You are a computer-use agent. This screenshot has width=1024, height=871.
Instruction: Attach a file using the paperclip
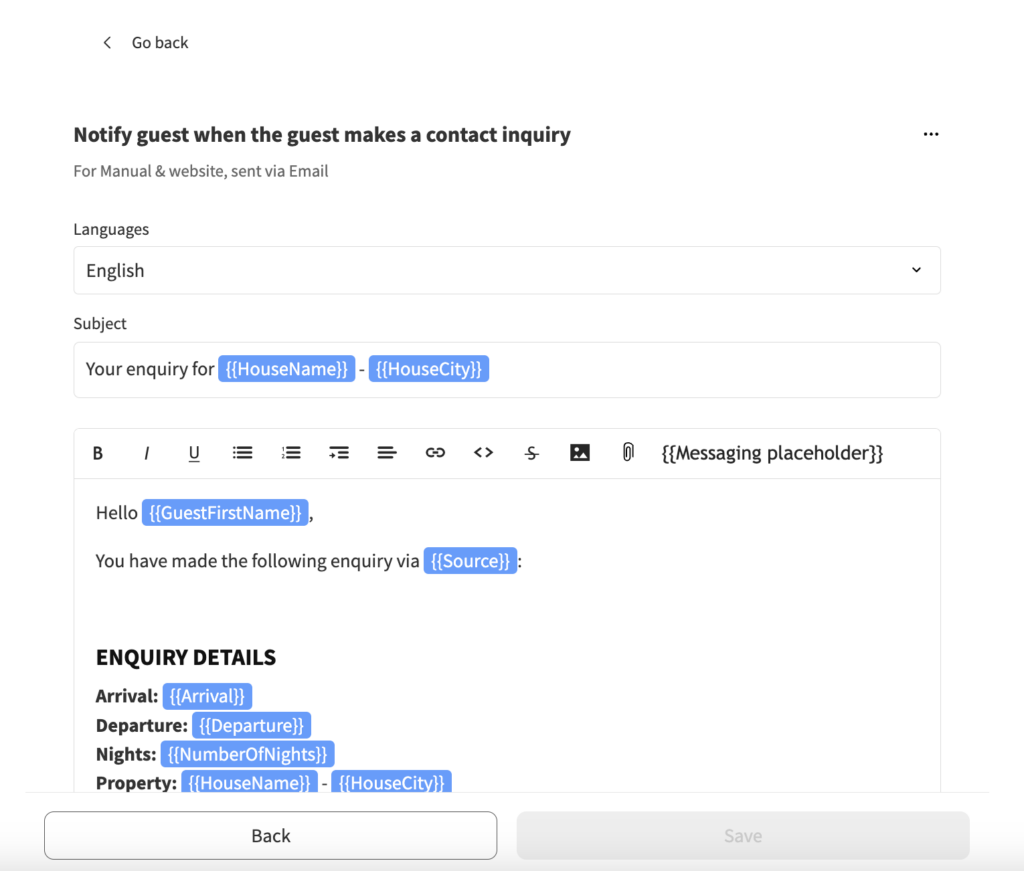pos(628,452)
